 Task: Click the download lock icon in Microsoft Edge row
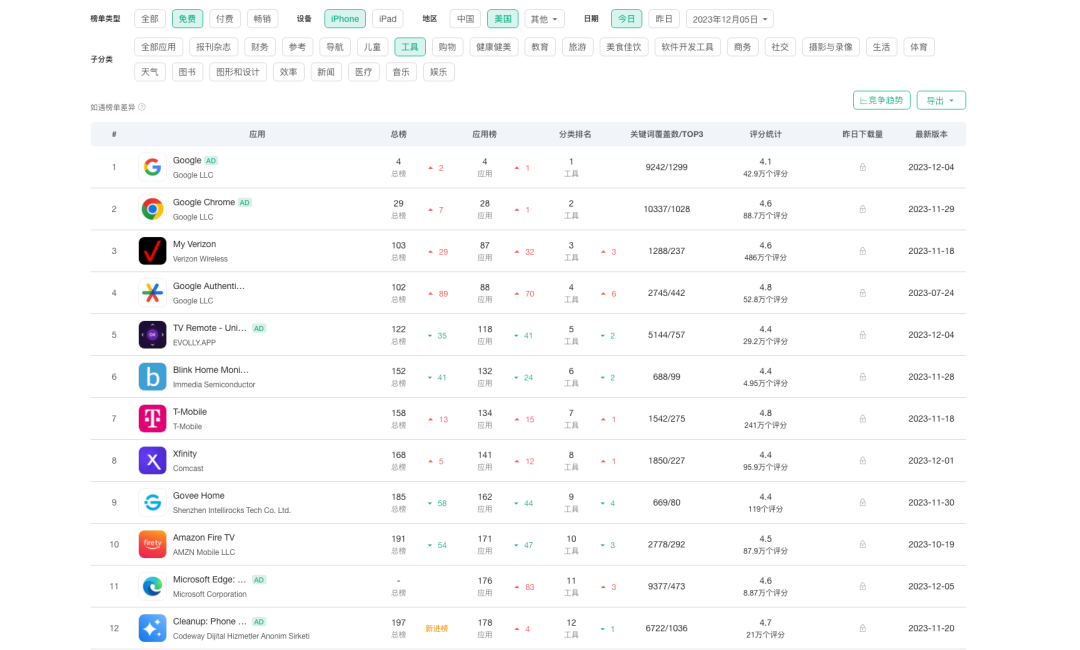(x=862, y=587)
